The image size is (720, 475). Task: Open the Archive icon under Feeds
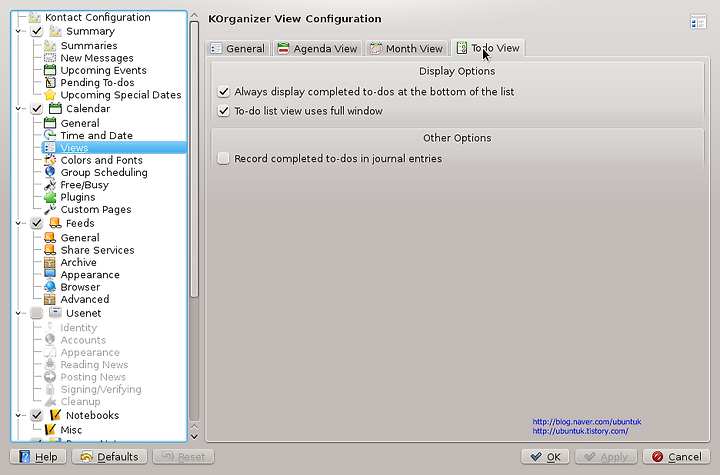[50, 262]
